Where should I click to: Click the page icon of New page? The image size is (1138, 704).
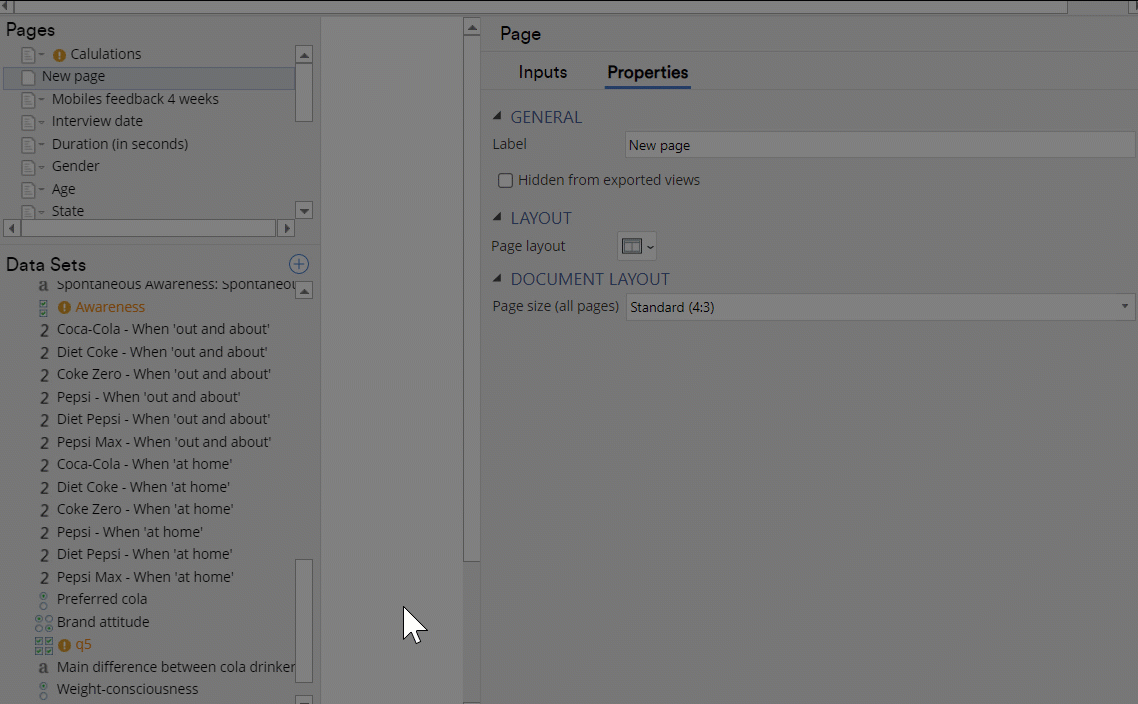pos(28,77)
